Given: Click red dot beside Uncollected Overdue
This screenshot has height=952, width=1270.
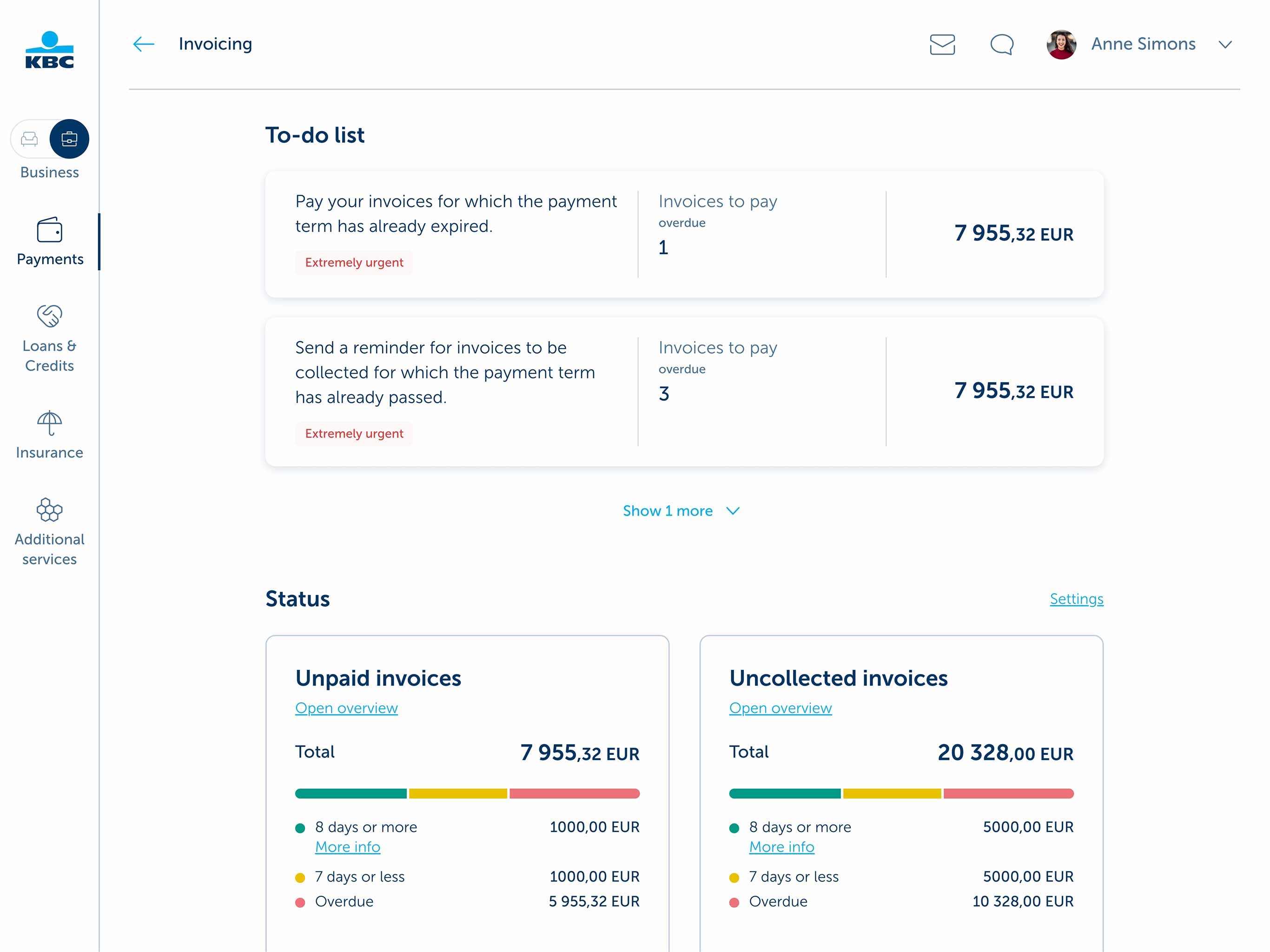Looking at the screenshot, I should coord(734,902).
